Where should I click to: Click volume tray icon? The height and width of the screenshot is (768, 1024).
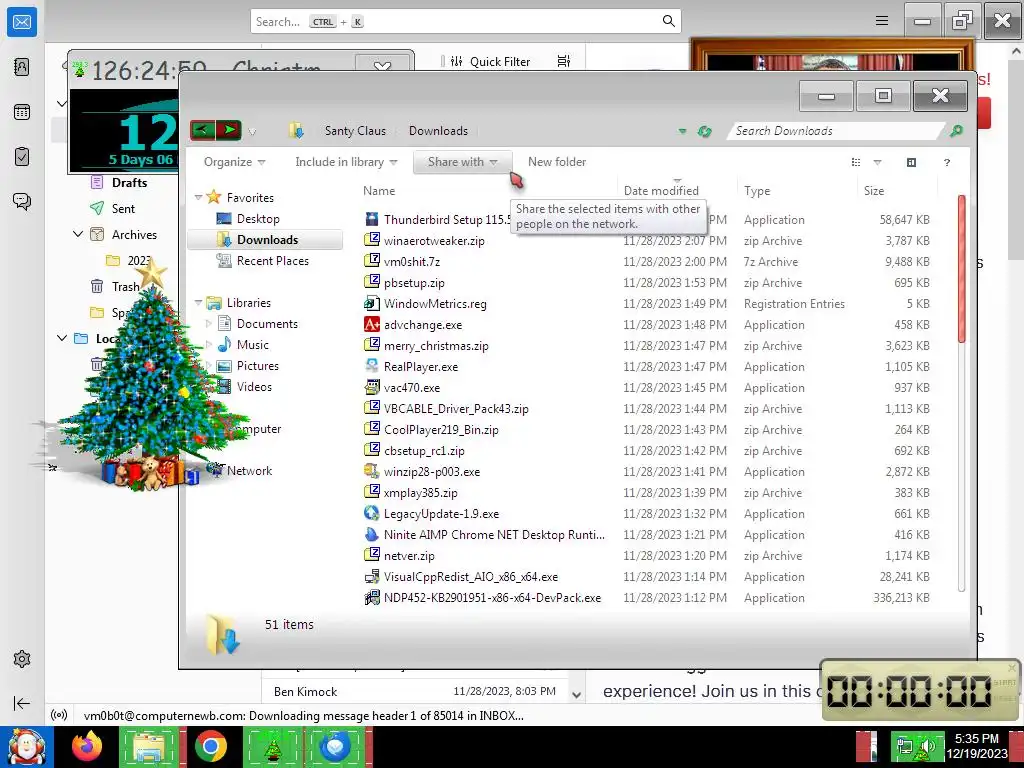(927, 746)
